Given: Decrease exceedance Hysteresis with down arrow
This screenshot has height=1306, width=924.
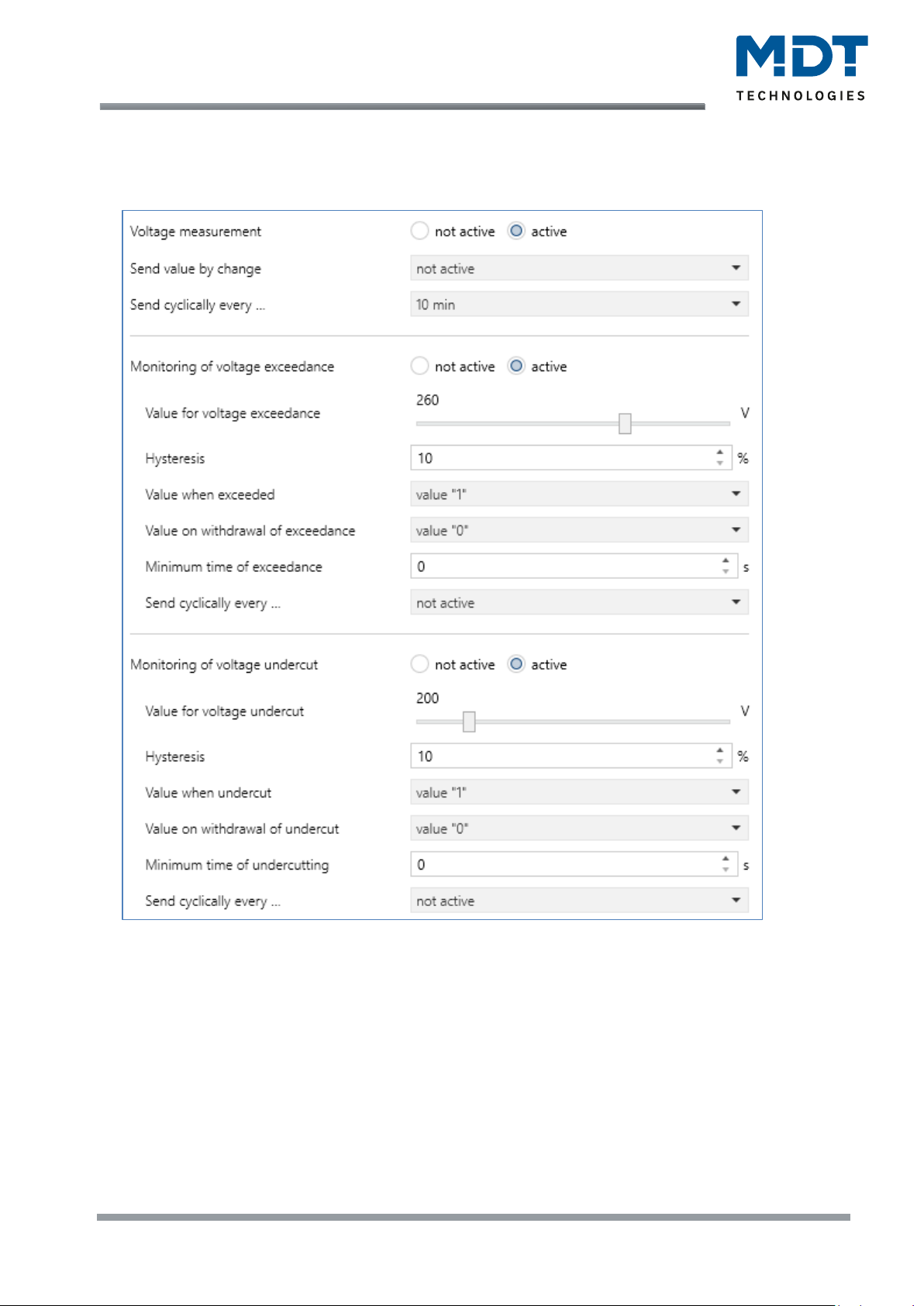Looking at the screenshot, I should coord(720,463).
